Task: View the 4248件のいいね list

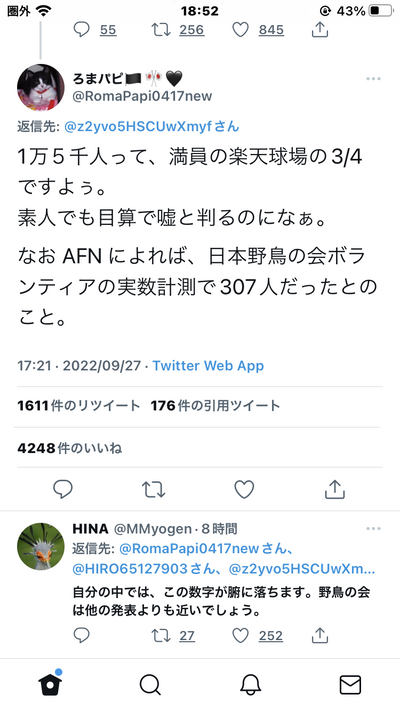Action: (69, 448)
